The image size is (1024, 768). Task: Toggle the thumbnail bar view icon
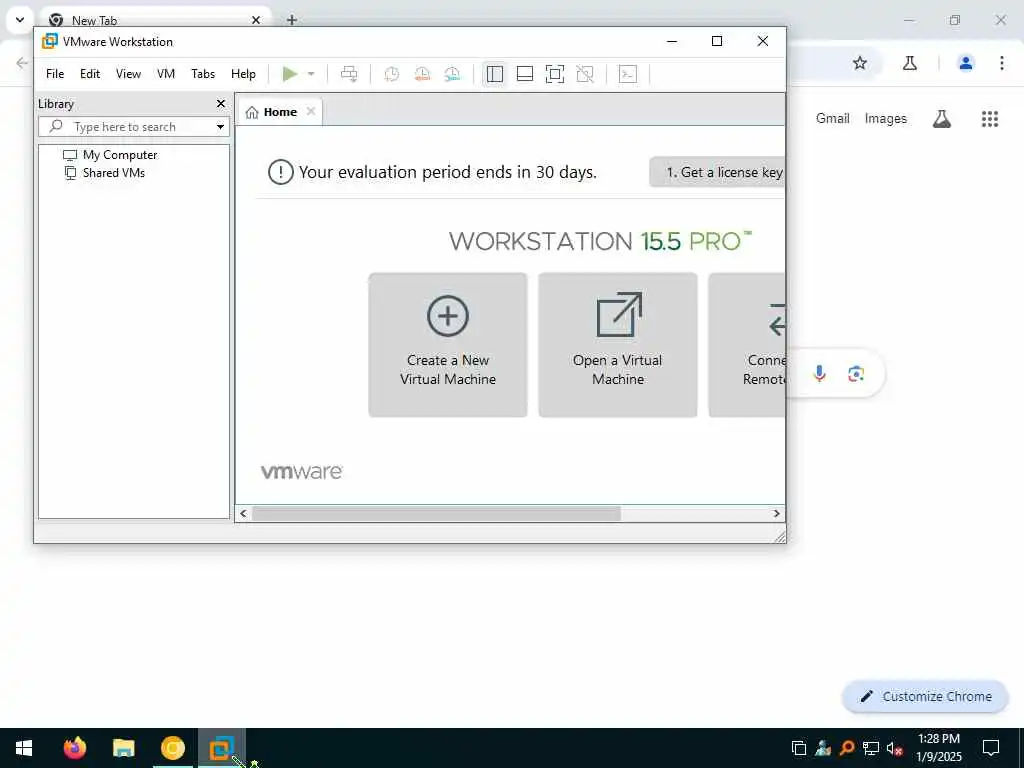coord(524,74)
